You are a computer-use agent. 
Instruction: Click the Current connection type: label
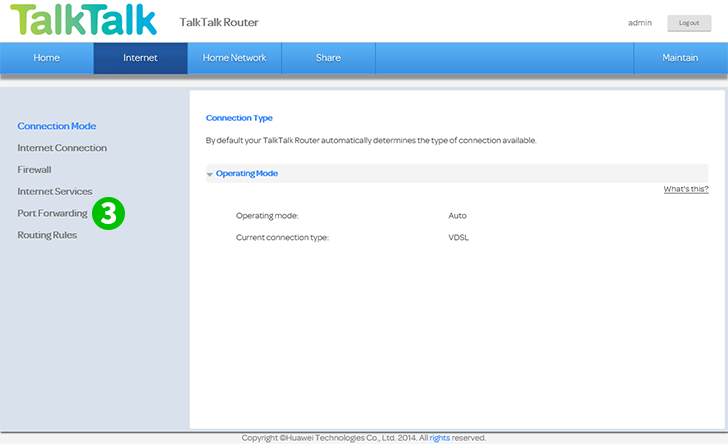tap(282, 237)
